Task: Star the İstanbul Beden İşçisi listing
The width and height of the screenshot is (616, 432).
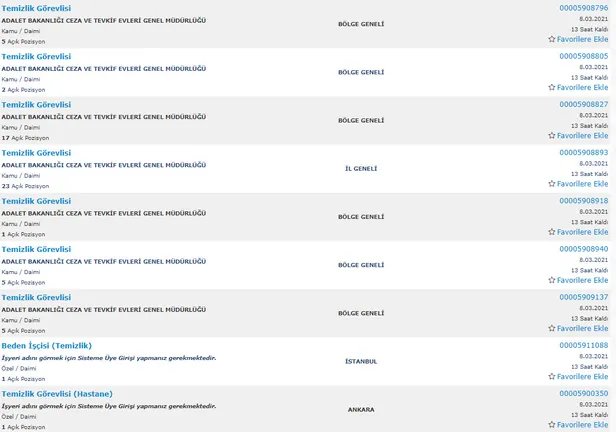Action: [x=552, y=376]
